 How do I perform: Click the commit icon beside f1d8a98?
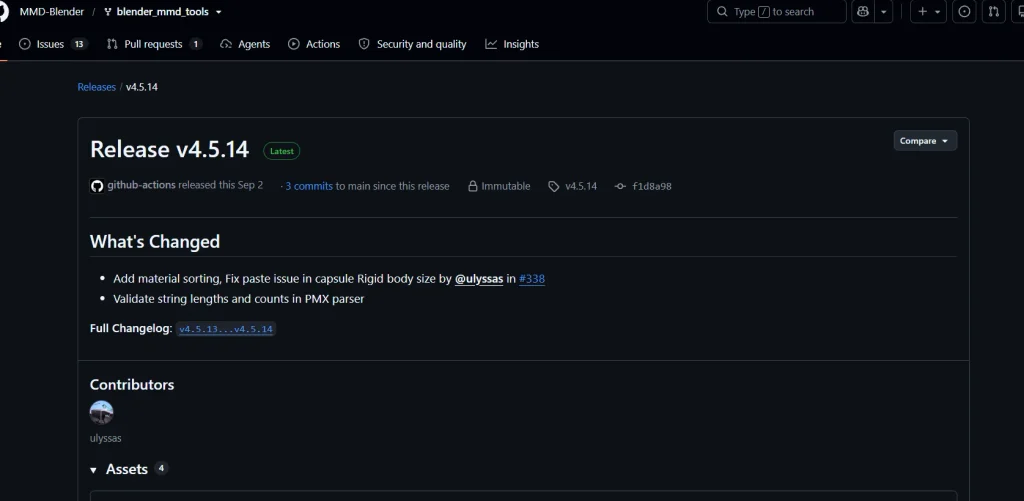pyautogui.click(x=620, y=186)
